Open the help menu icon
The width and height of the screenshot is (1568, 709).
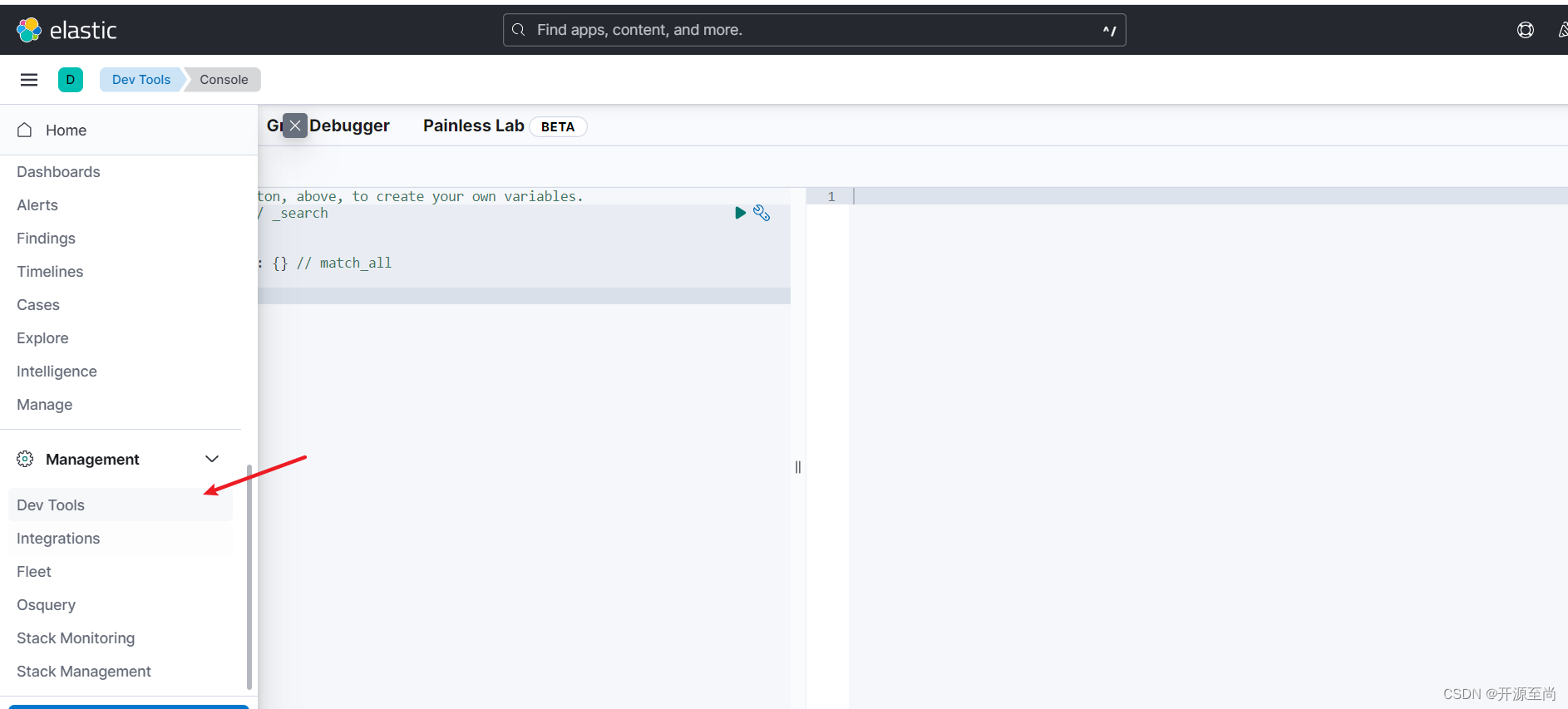[x=1526, y=30]
